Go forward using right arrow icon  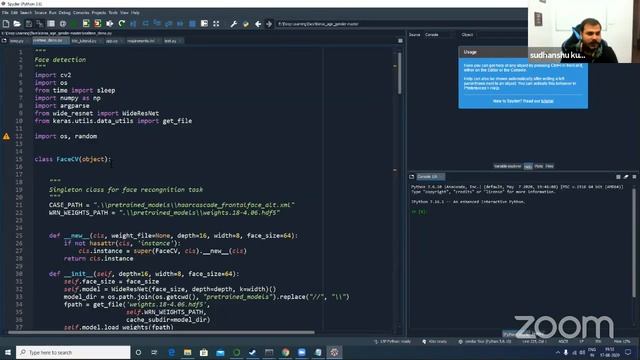(269, 24)
